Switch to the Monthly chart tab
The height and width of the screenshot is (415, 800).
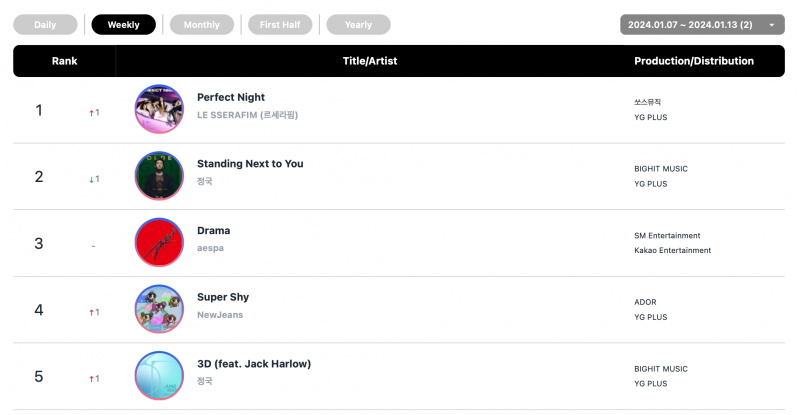pyautogui.click(x=202, y=25)
